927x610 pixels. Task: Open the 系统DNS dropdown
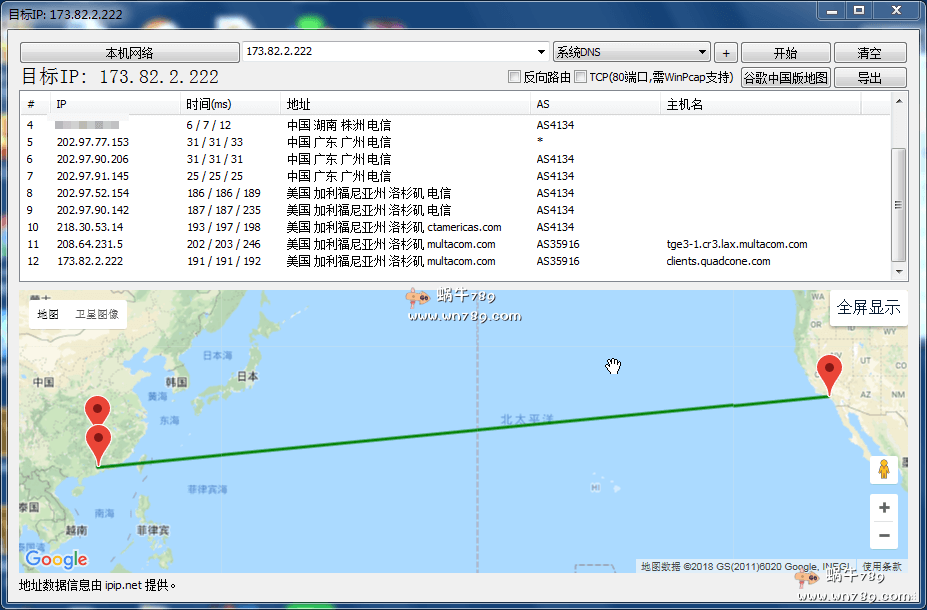pyautogui.click(x=700, y=51)
